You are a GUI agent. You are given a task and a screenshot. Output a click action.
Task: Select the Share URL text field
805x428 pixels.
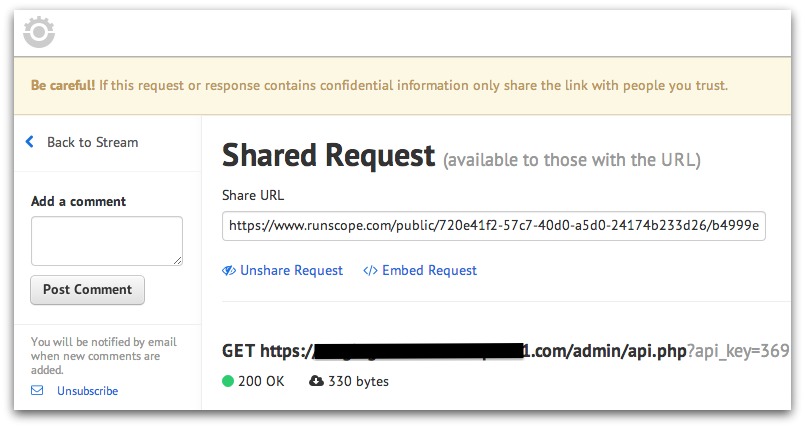pyautogui.click(x=493, y=226)
